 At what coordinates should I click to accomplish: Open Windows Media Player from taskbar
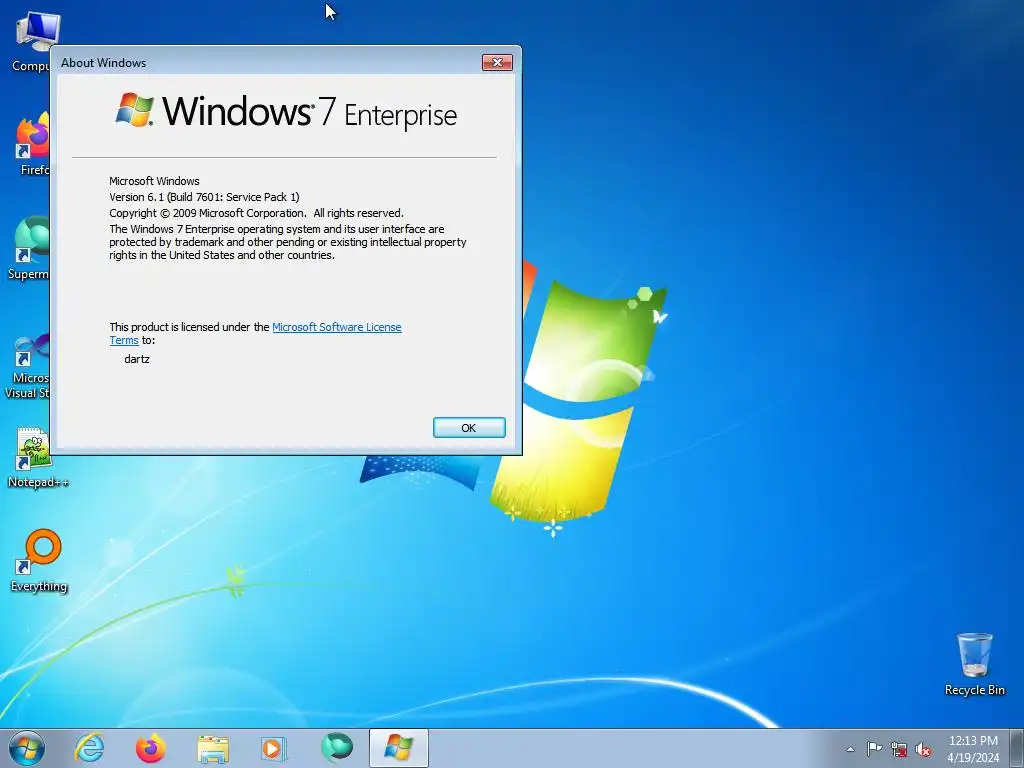click(x=274, y=748)
